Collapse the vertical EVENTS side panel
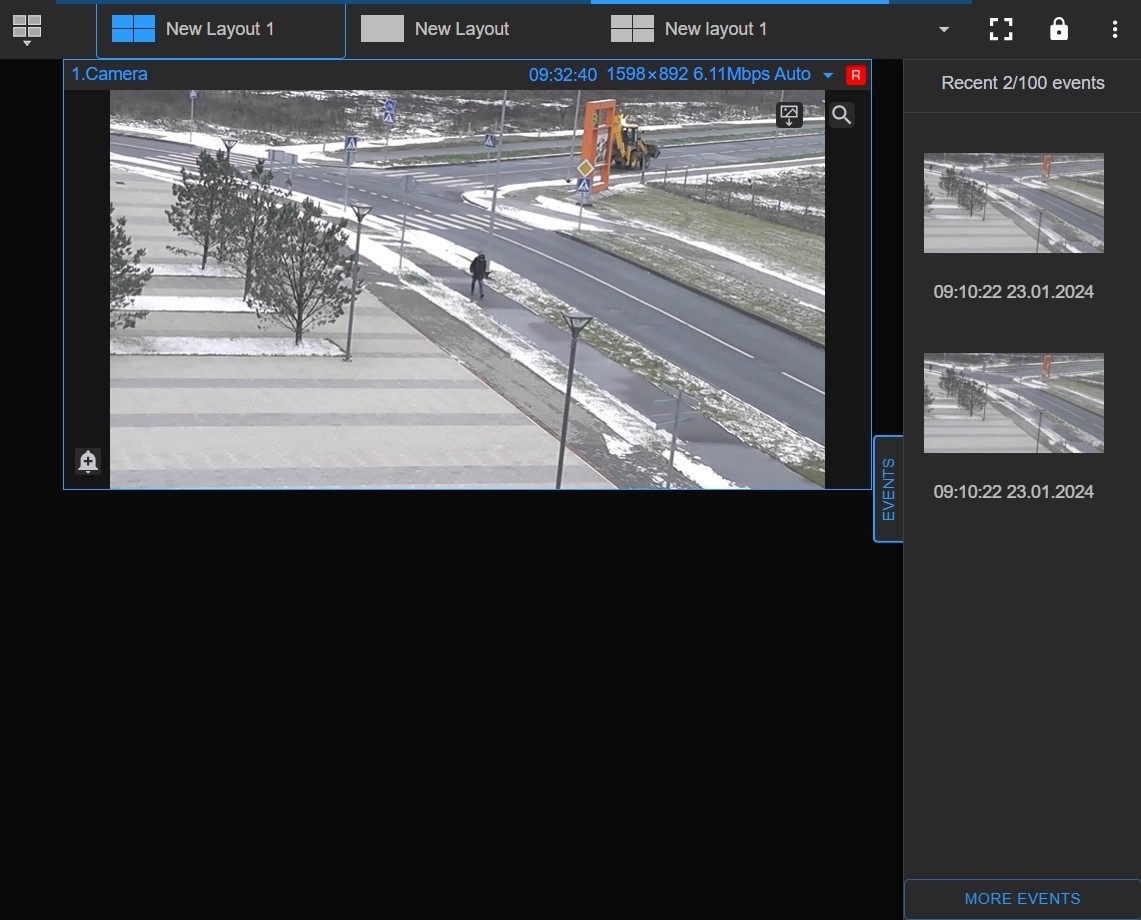Viewport: 1141px width, 920px height. point(888,489)
